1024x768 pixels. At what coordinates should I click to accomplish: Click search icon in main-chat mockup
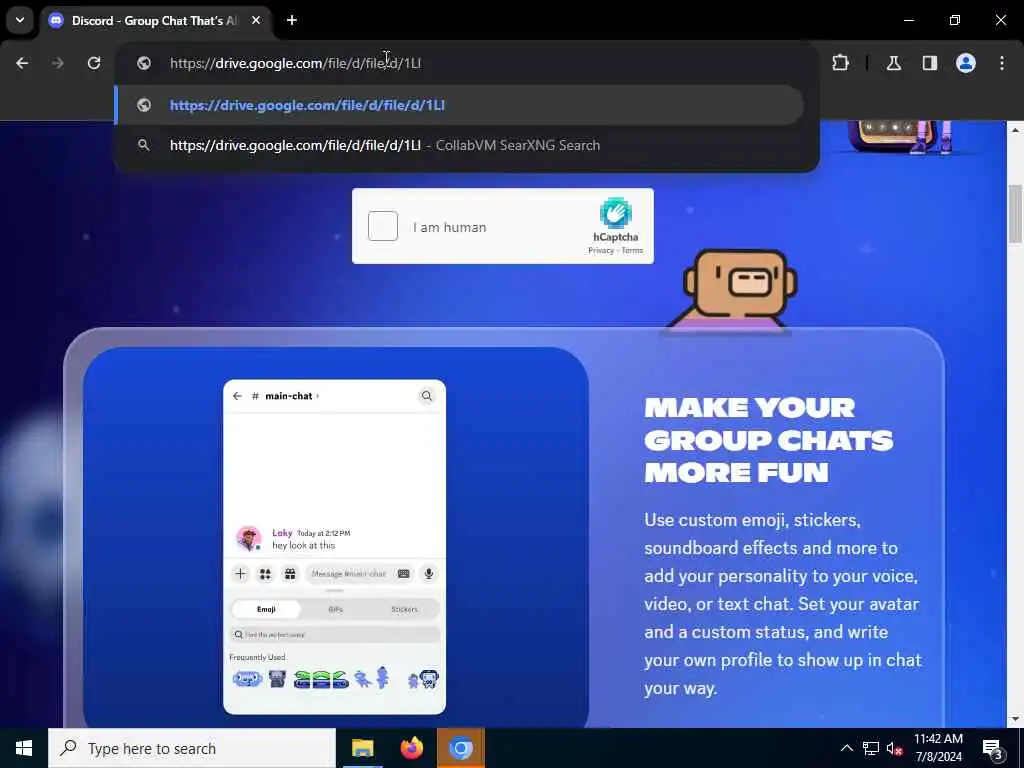tap(426, 396)
